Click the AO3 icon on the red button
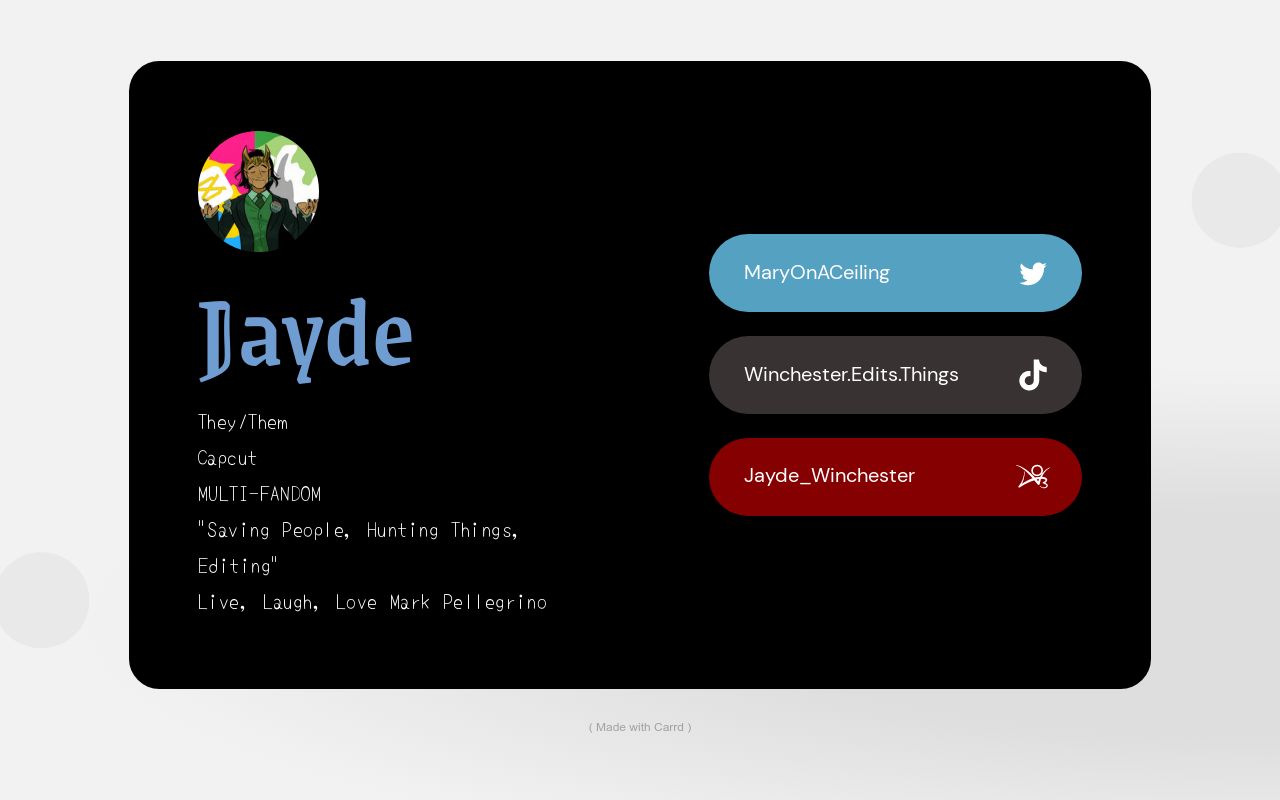The height and width of the screenshot is (800, 1280). pyautogui.click(x=1034, y=477)
